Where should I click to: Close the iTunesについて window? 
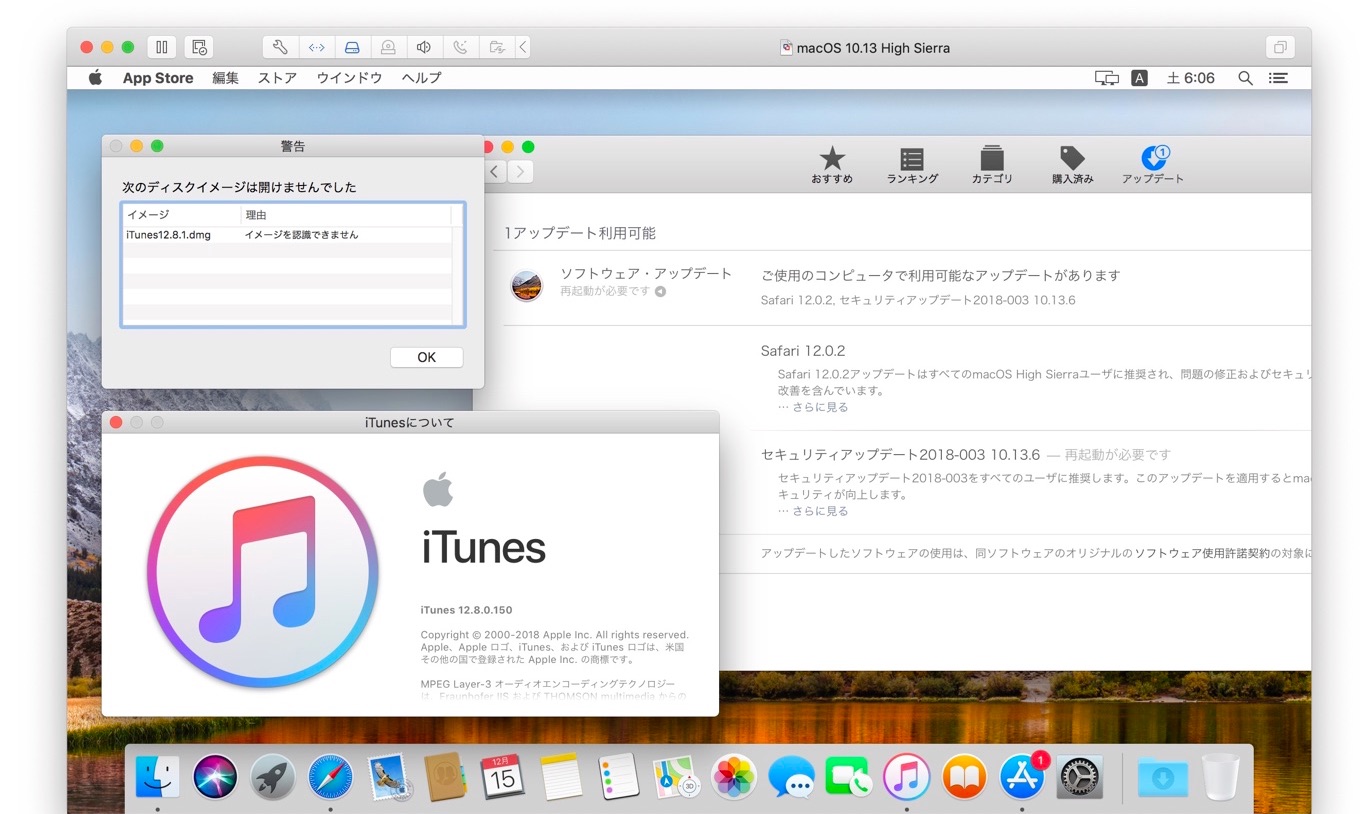(x=116, y=423)
